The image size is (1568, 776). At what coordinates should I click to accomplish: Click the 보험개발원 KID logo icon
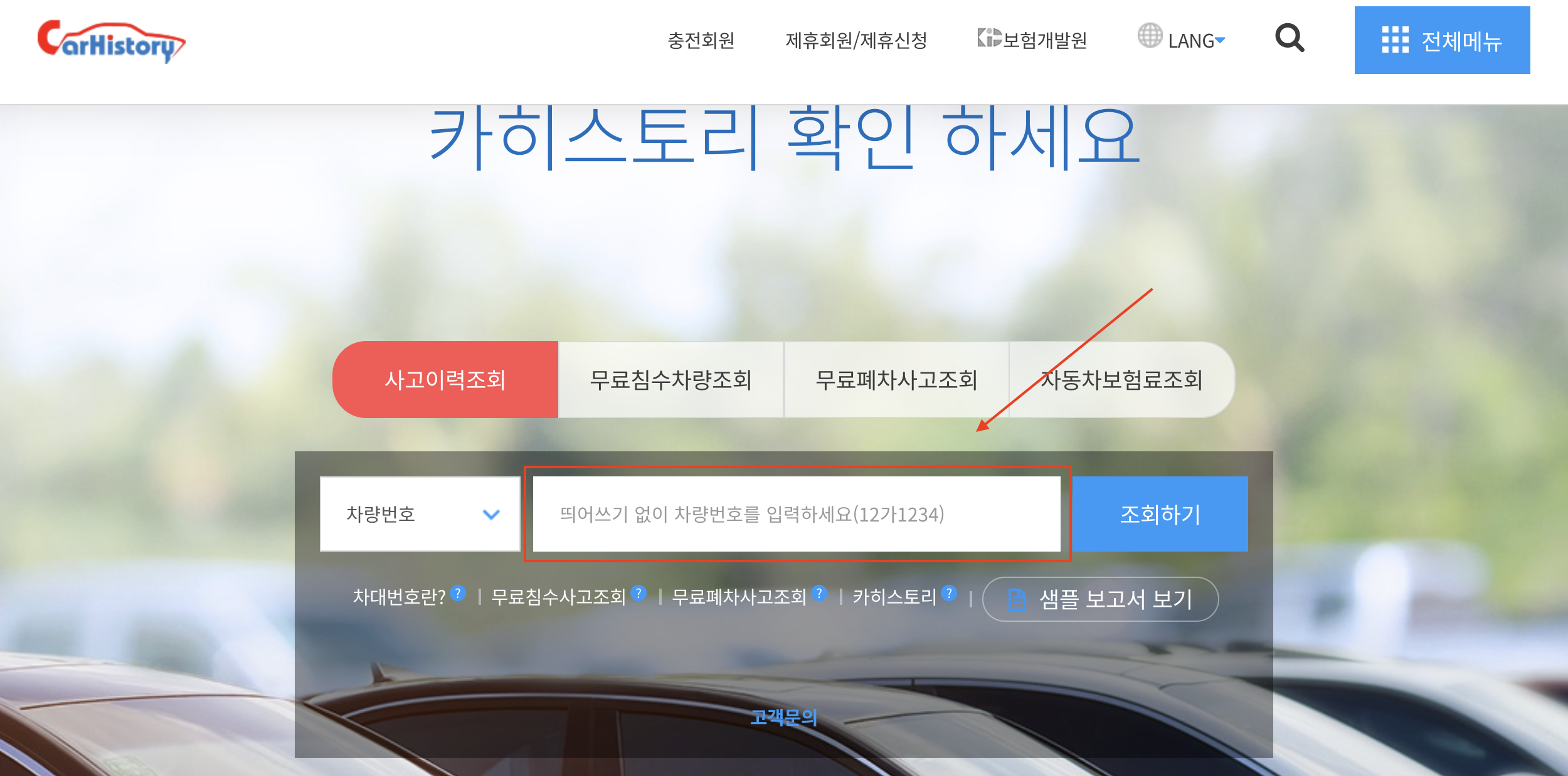pyautogui.click(x=989, y=38)
